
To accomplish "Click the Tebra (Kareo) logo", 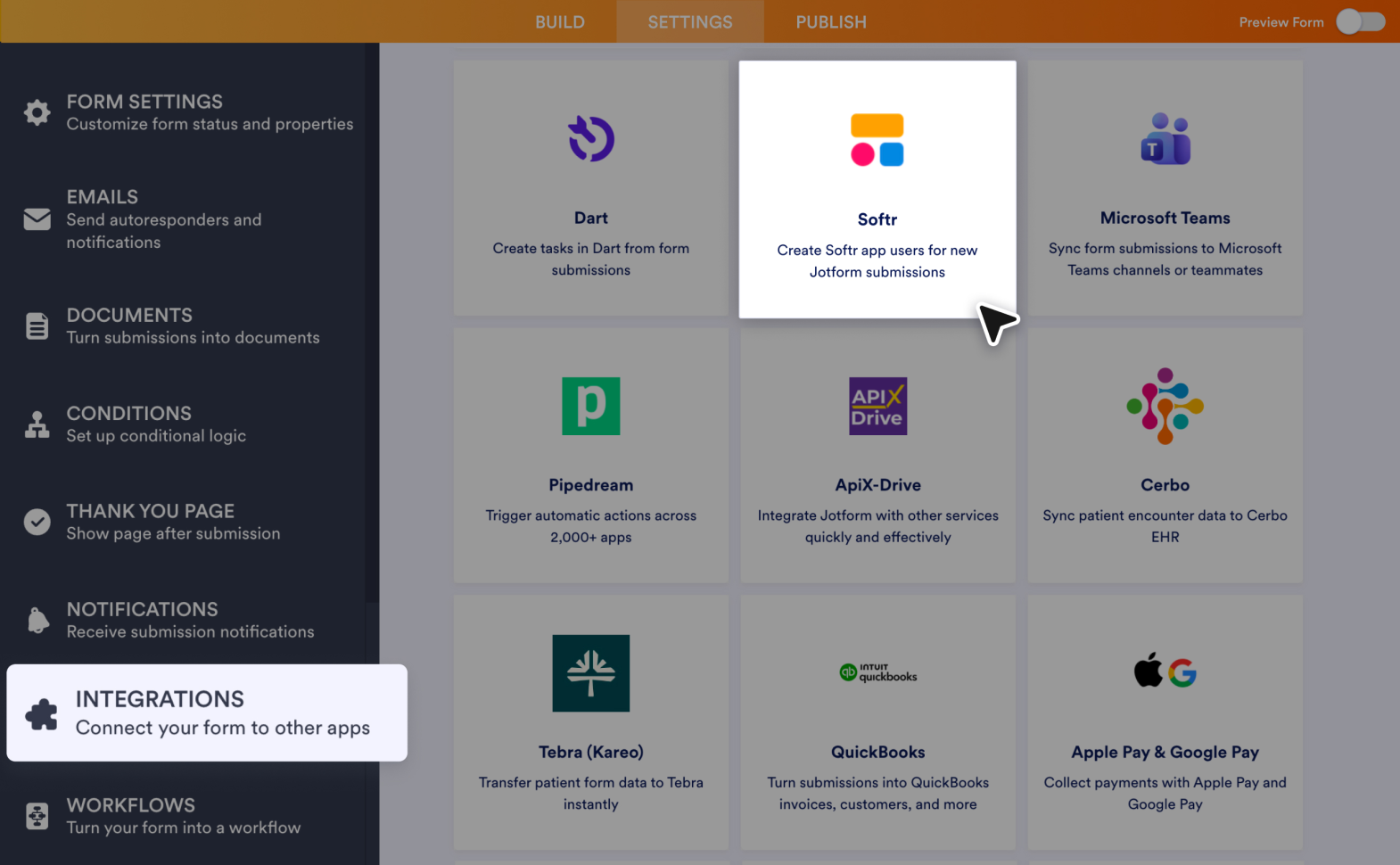I will click(x=591, y=673).
